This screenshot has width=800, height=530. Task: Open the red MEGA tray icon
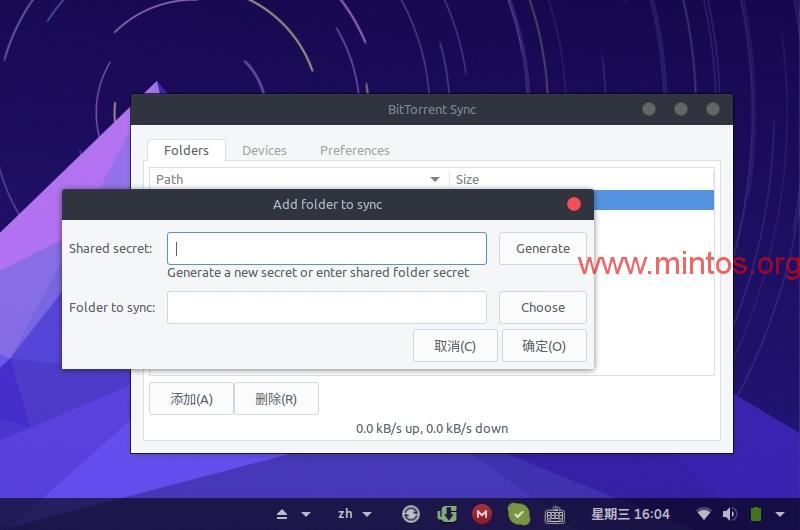point(482,514)
